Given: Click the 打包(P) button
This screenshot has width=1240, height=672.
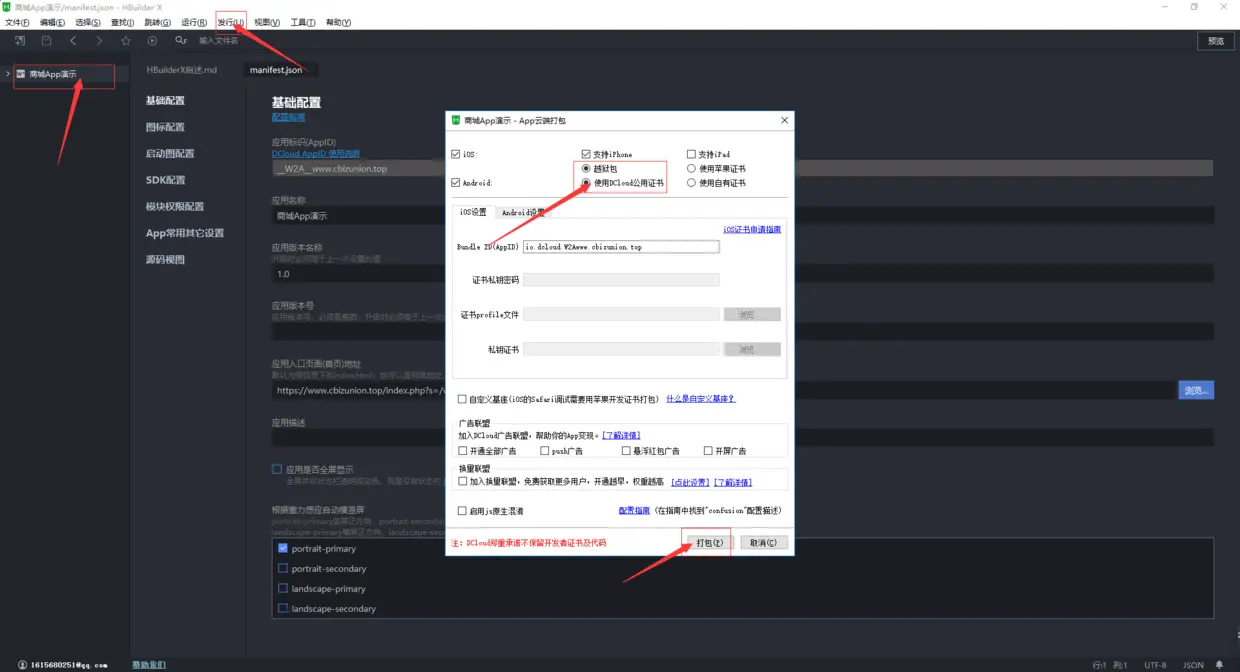Looking at the screenshot, I should (709, 543).
